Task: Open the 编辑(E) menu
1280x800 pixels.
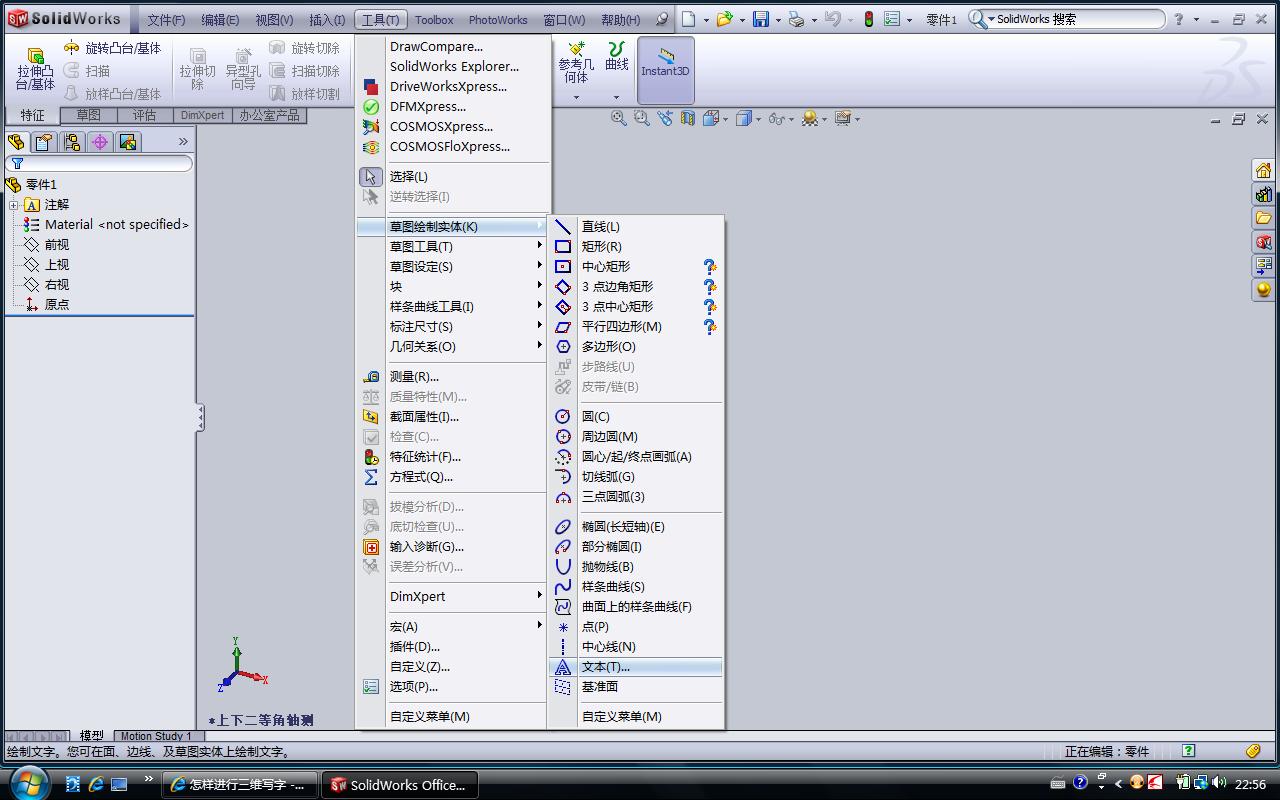Action: click(220, 20)
